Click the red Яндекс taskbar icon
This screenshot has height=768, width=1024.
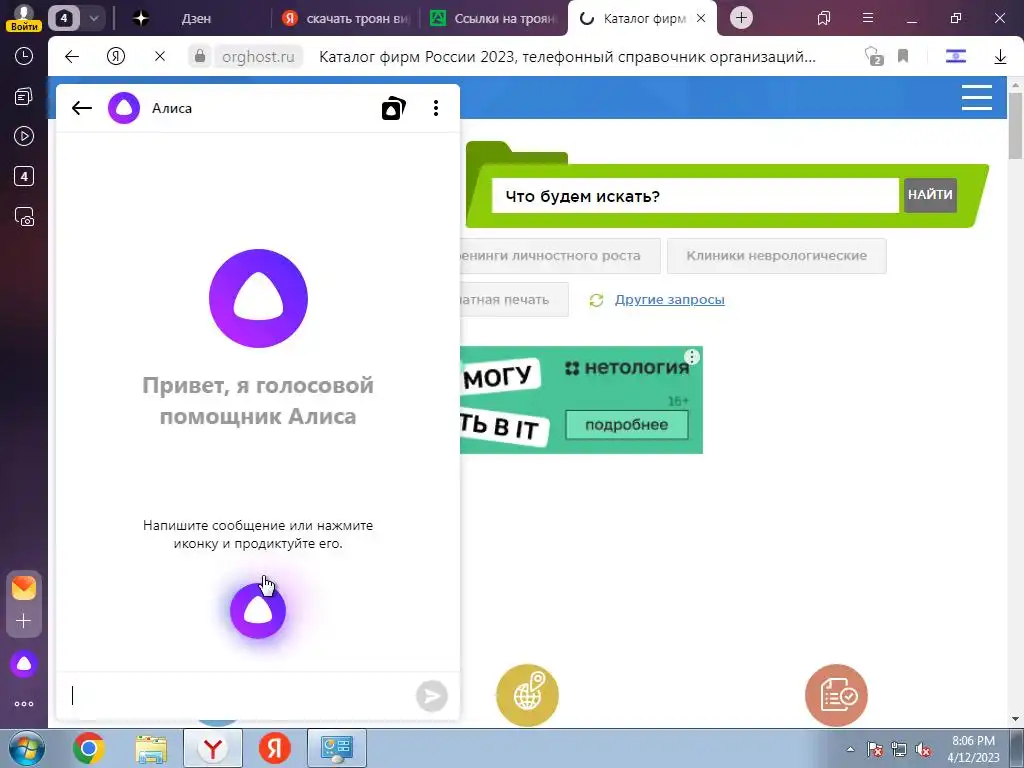(x=274, y=748)
